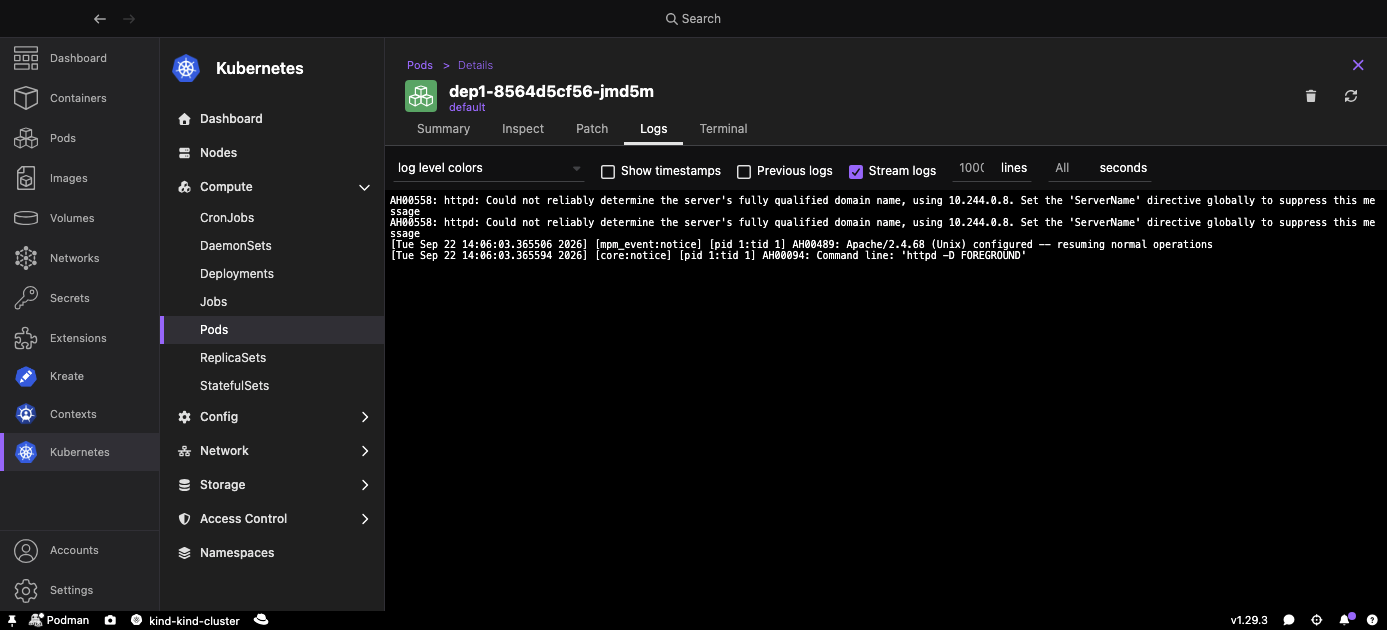Go forward with the right arrow
This screenshot has height=630, width=1387.
129,19
